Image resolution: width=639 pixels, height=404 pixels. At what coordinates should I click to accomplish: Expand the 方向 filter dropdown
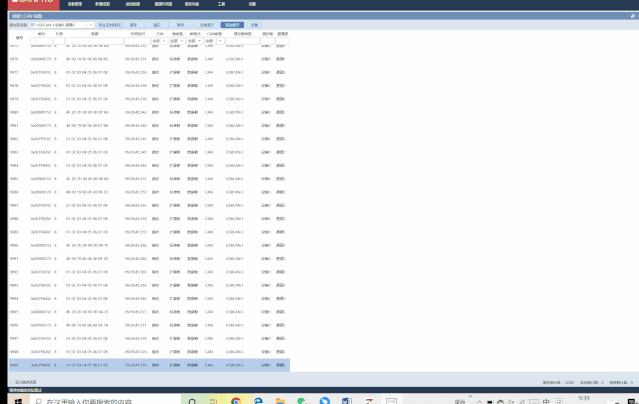click(165, 41)
